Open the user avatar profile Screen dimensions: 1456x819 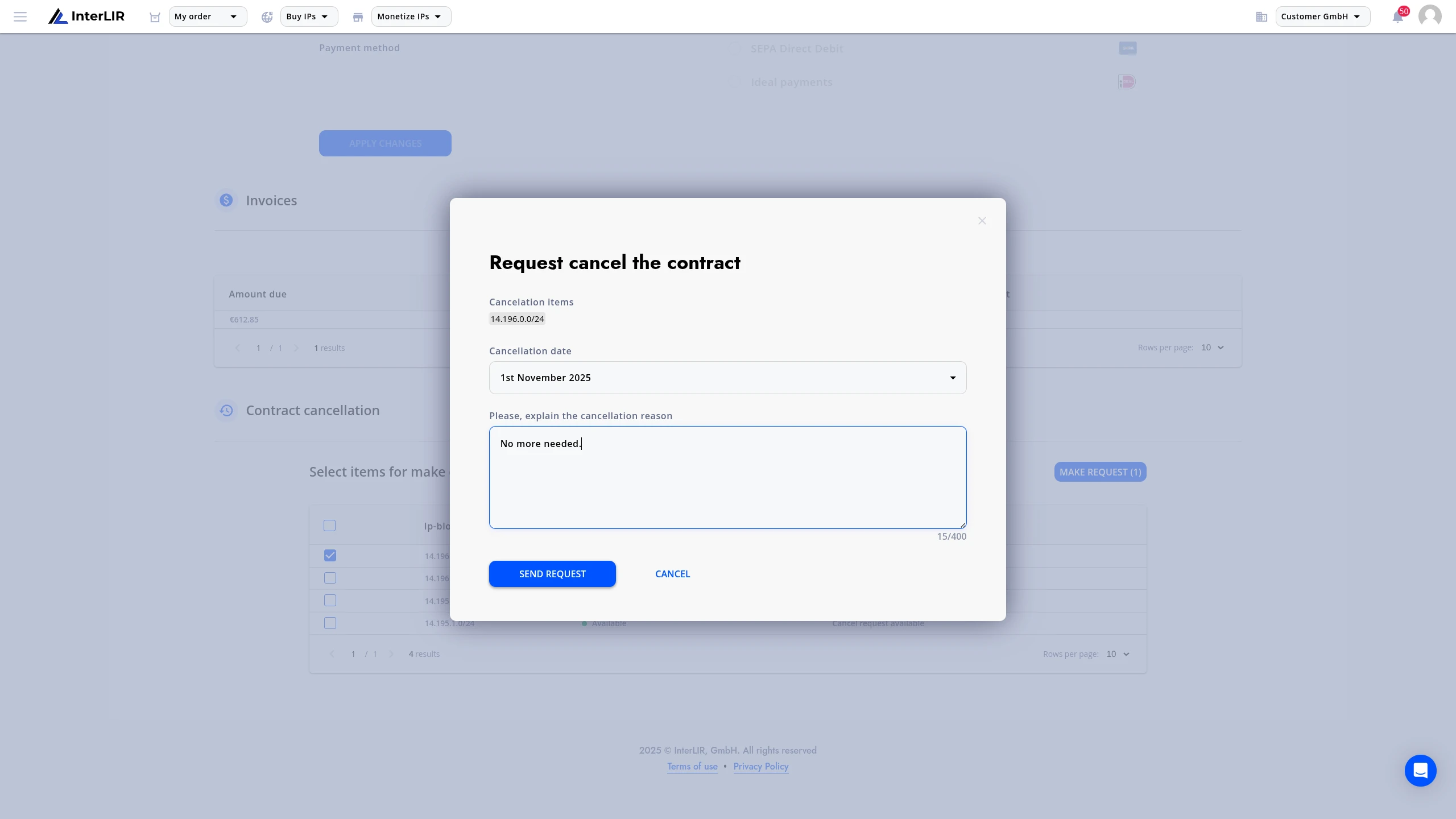[x=1430, y=16]
